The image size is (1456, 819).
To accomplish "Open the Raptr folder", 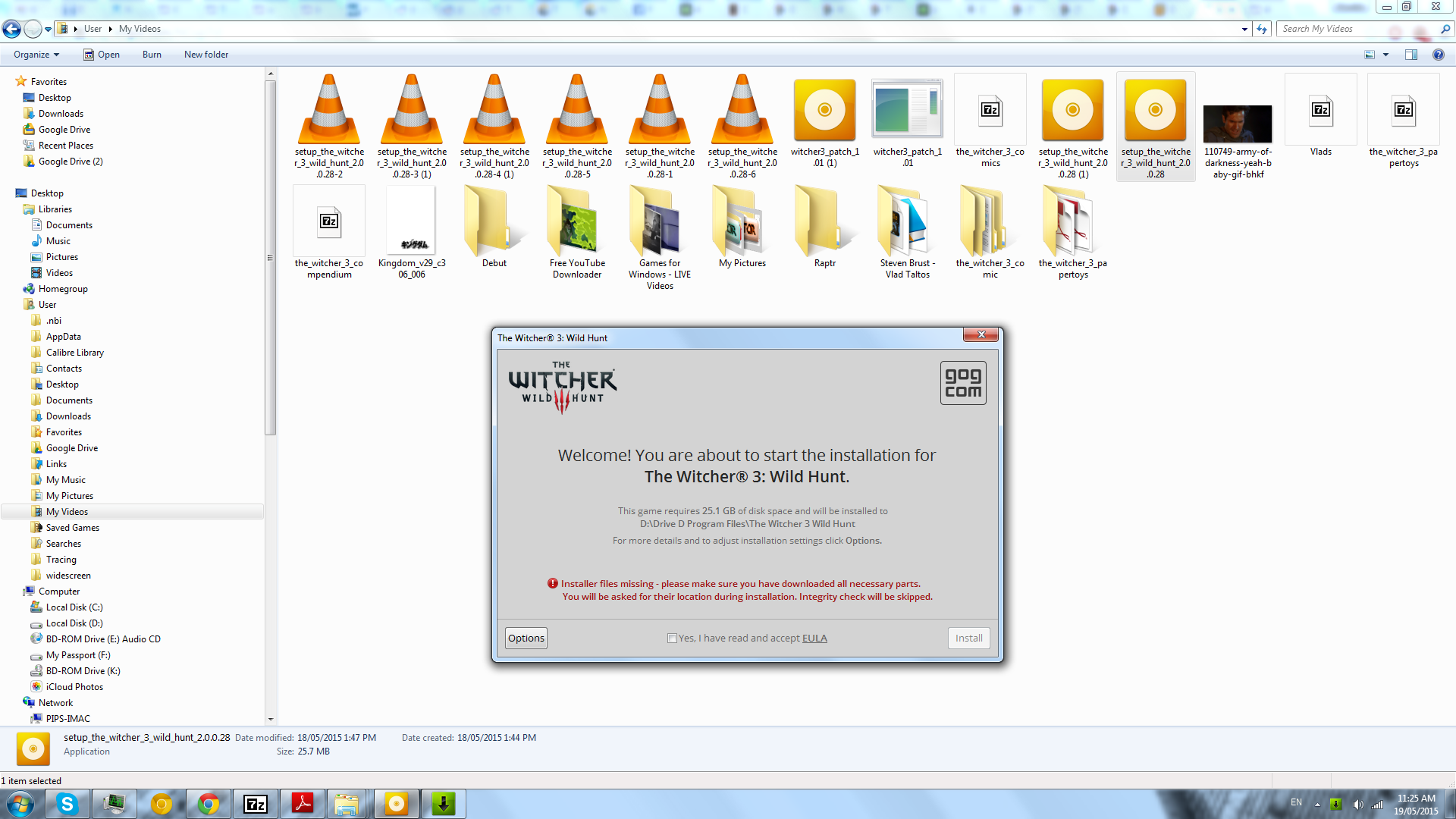I will 825,227.
